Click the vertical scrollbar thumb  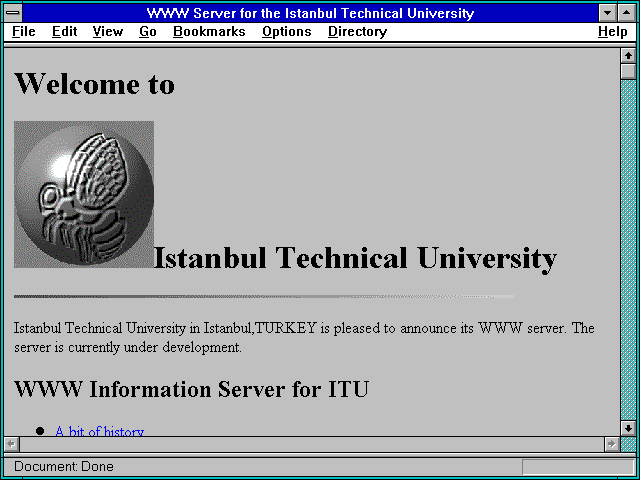(628, 71)
